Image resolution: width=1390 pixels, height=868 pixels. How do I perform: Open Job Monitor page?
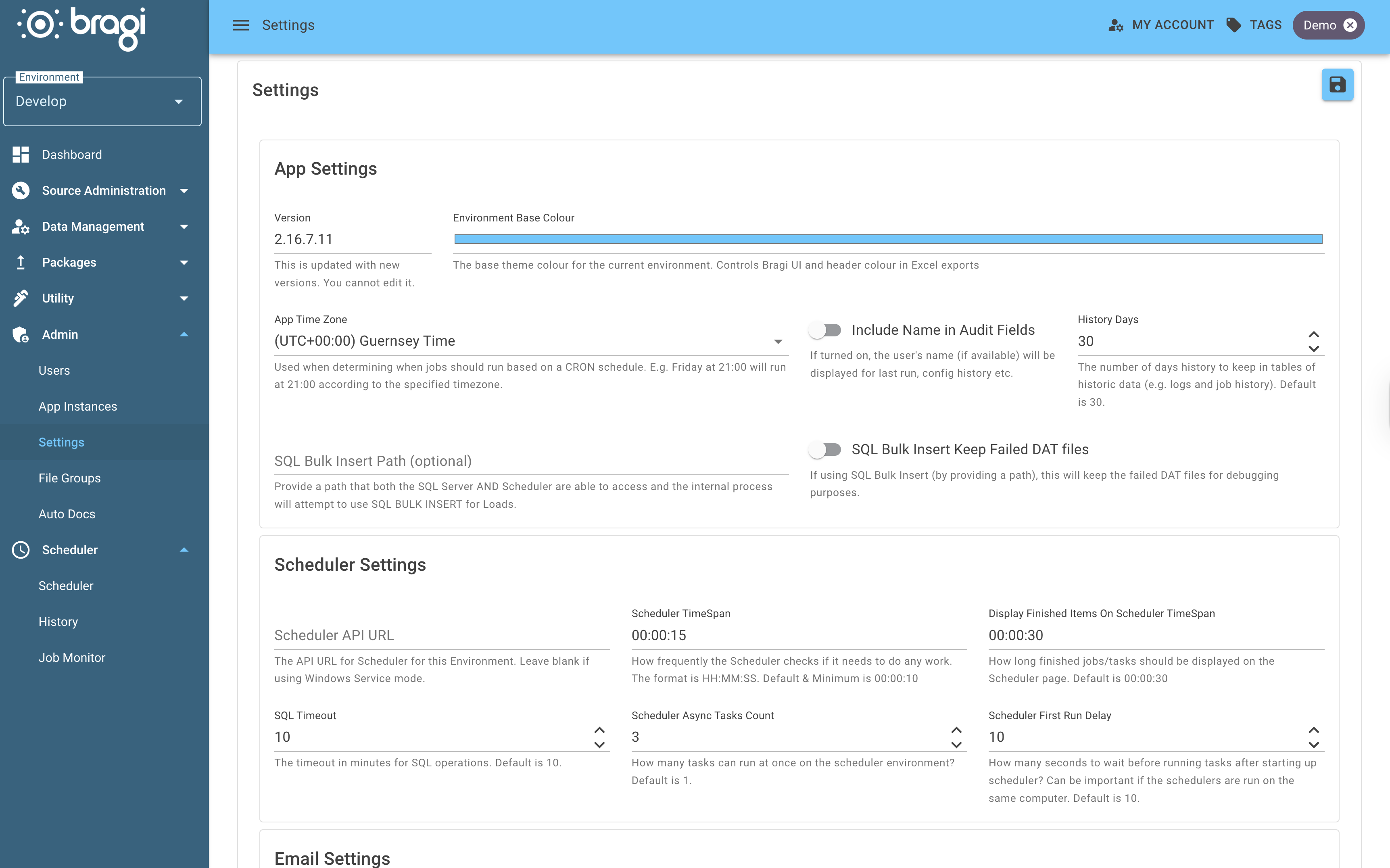click(x=72, y=657)
